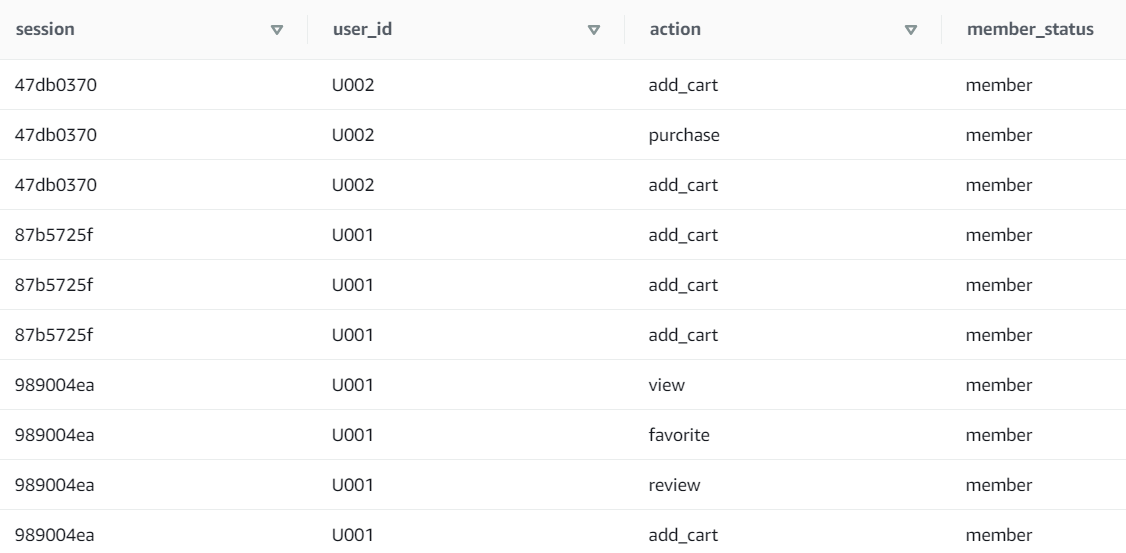Click the sort triangle in session header
Viewport: 1126px width, 553px height.
pos(277,30)
